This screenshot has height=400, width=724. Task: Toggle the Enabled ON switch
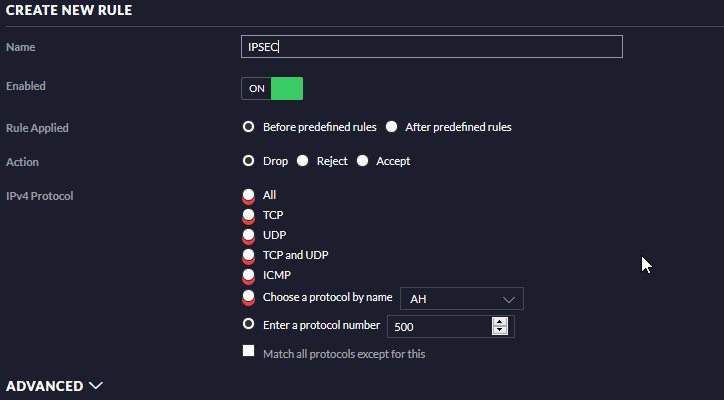(272, 88)
